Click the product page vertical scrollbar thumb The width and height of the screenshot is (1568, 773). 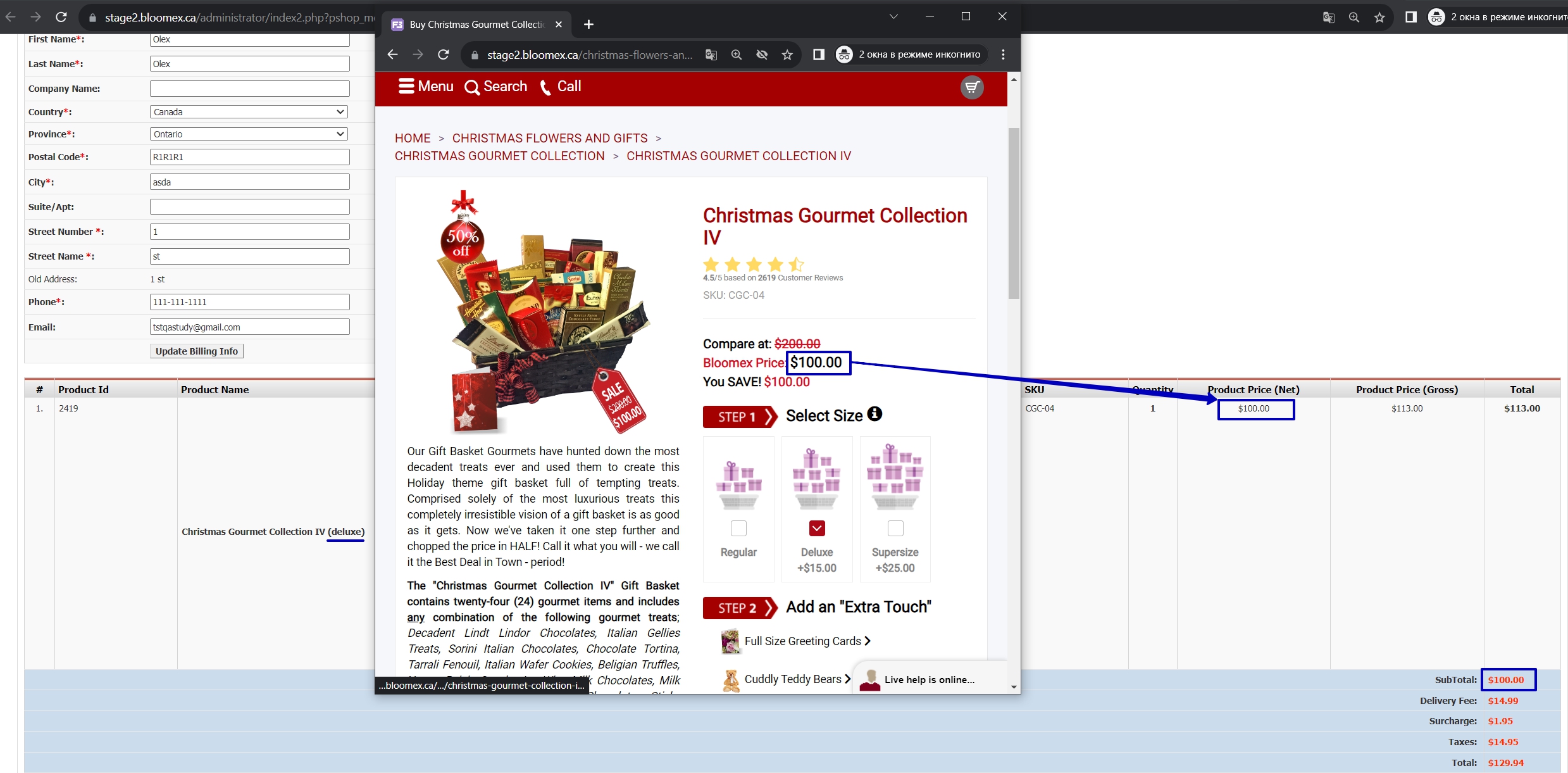click(x=1014, y=213)
